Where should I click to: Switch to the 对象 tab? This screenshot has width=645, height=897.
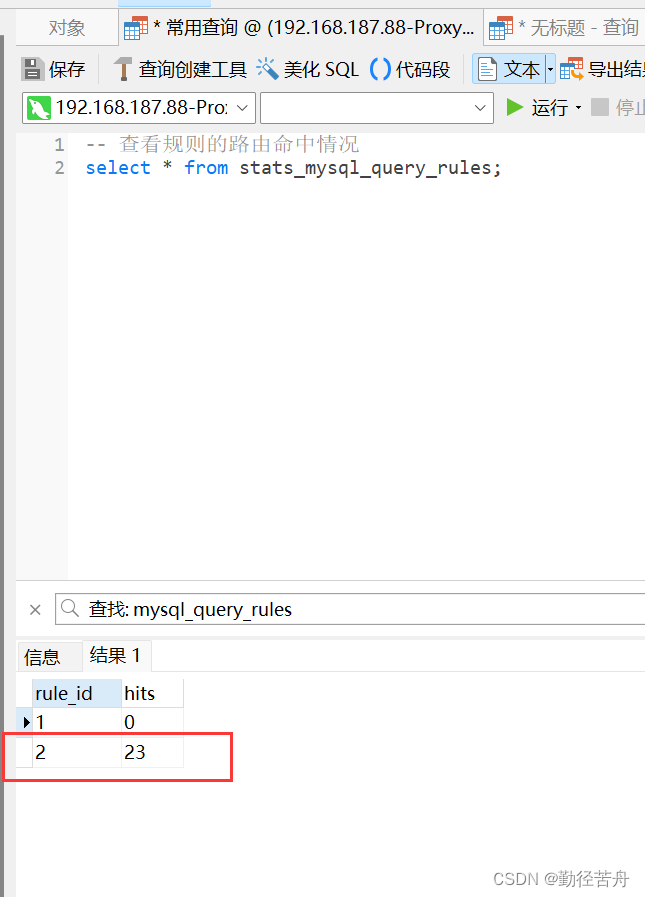tap(67, 27)
